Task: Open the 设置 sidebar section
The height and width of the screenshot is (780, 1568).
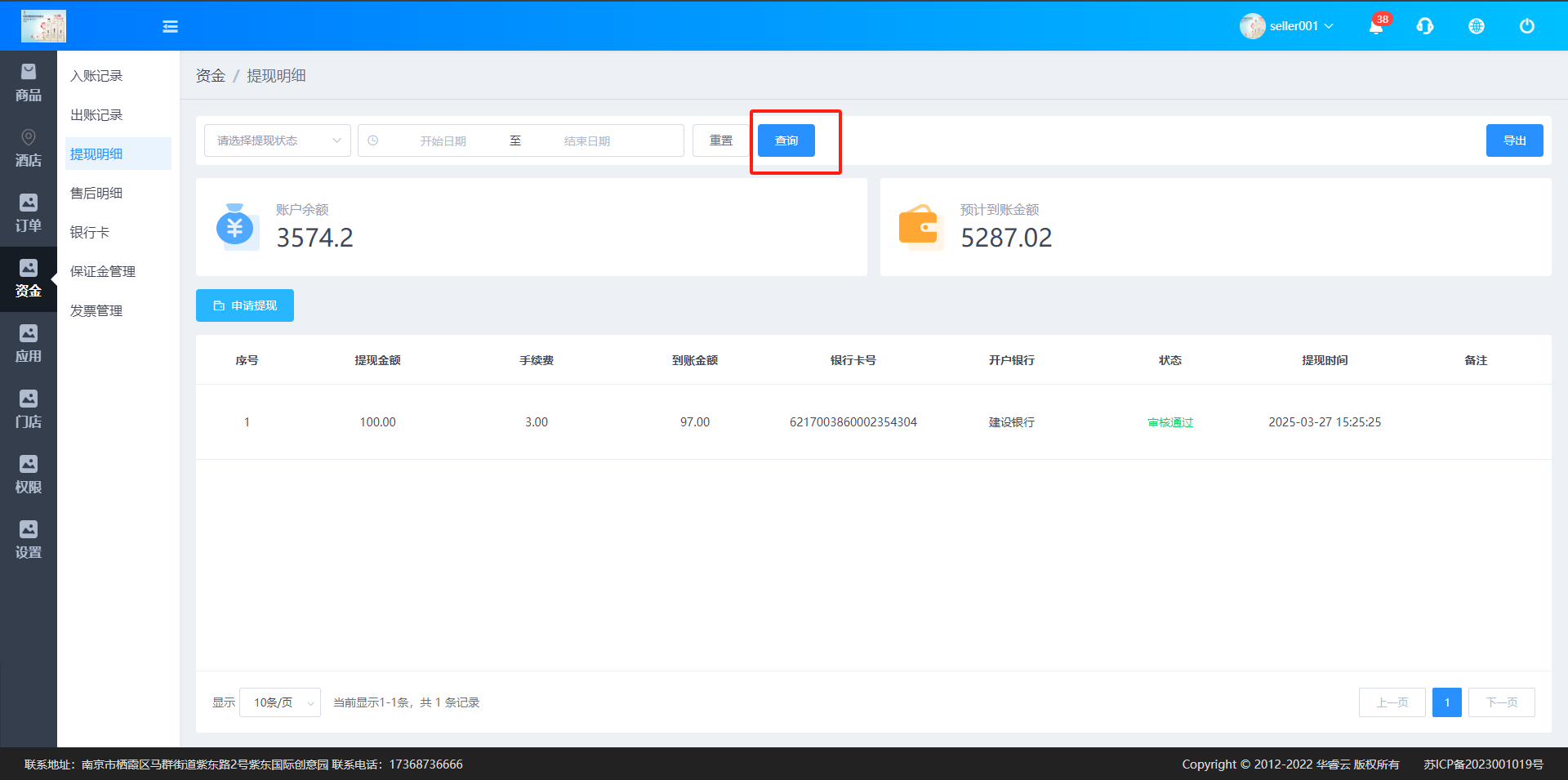Action: click(x=29, y=541)
